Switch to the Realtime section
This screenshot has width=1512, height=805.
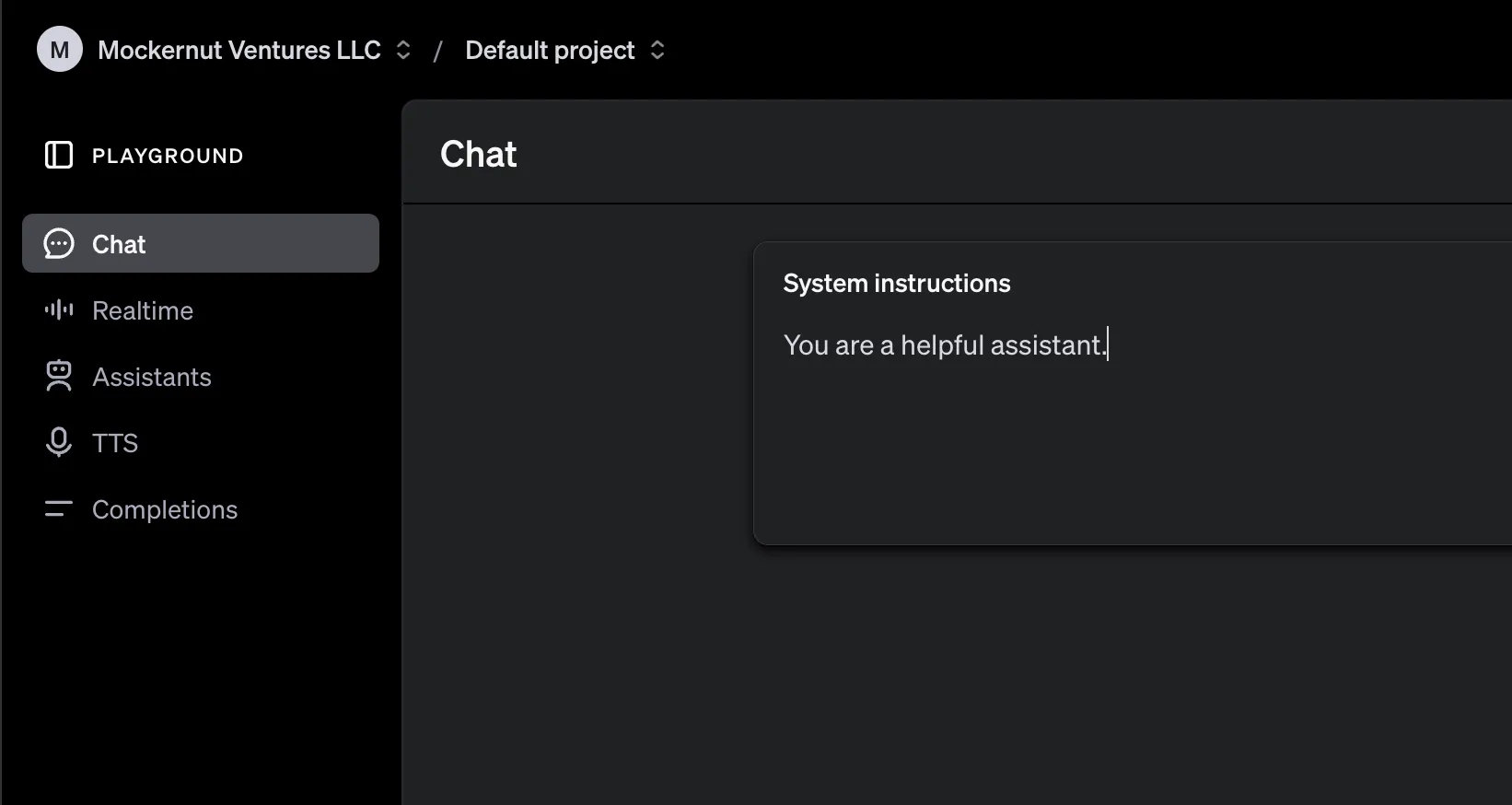click(x=142, y=310)
